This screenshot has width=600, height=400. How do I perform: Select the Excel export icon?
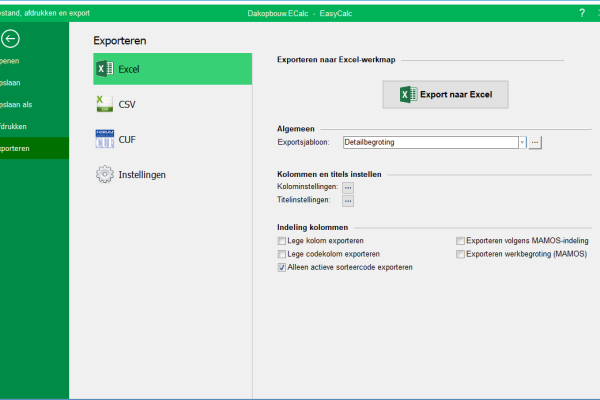[105, 70]
